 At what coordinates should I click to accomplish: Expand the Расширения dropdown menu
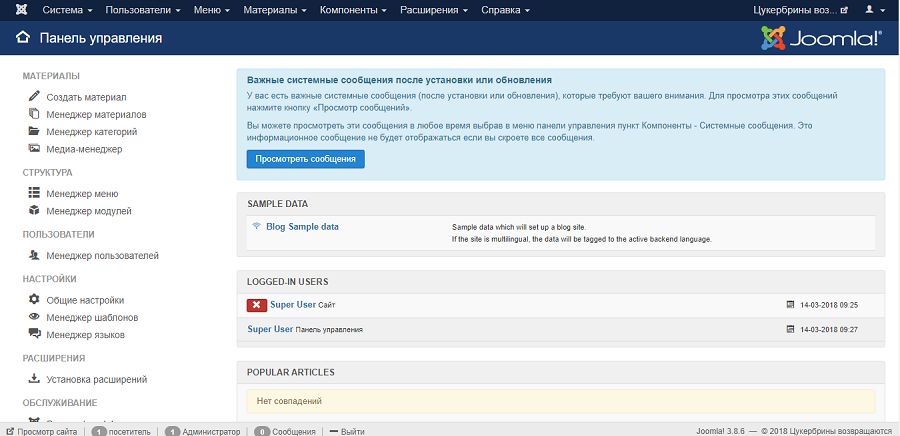pyautogui.click(x=434, y=10)
